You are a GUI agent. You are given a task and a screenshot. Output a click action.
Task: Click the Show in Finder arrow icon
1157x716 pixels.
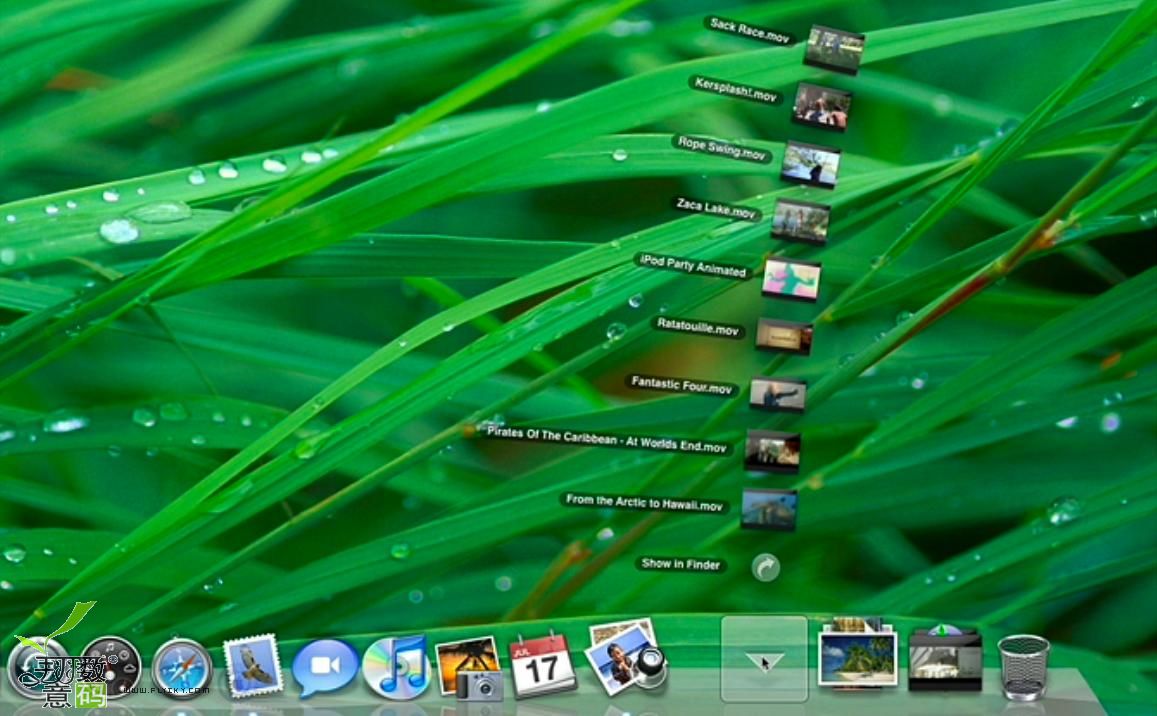tap(766, 567)
